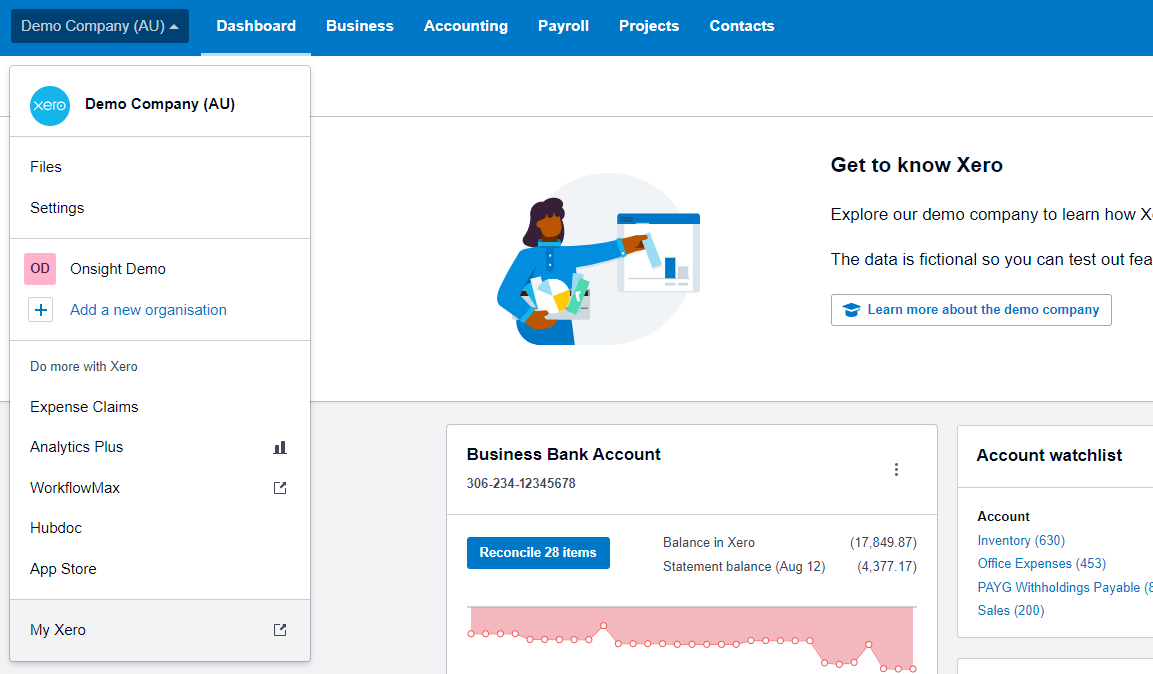The width and height of the screenshot is (1153, 674).
Task: Click the Business Bank Account title
Action: (x=563, y=454)
